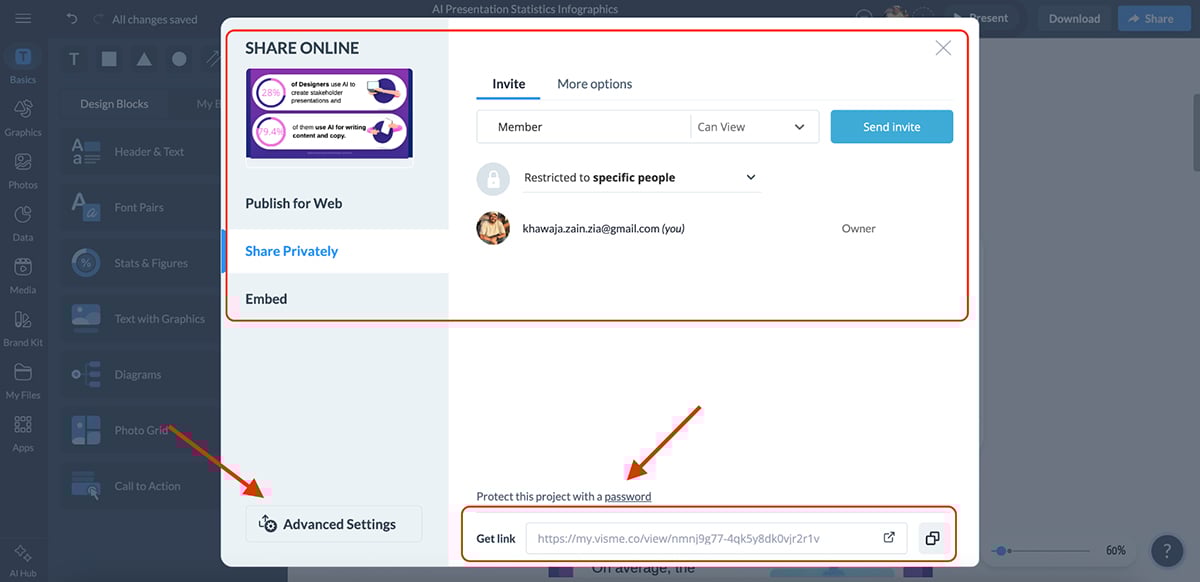Viewport: 1200px width, 582px height.
Task: Expand the Restricted to specific people dropdown
Action: point(640,178)
